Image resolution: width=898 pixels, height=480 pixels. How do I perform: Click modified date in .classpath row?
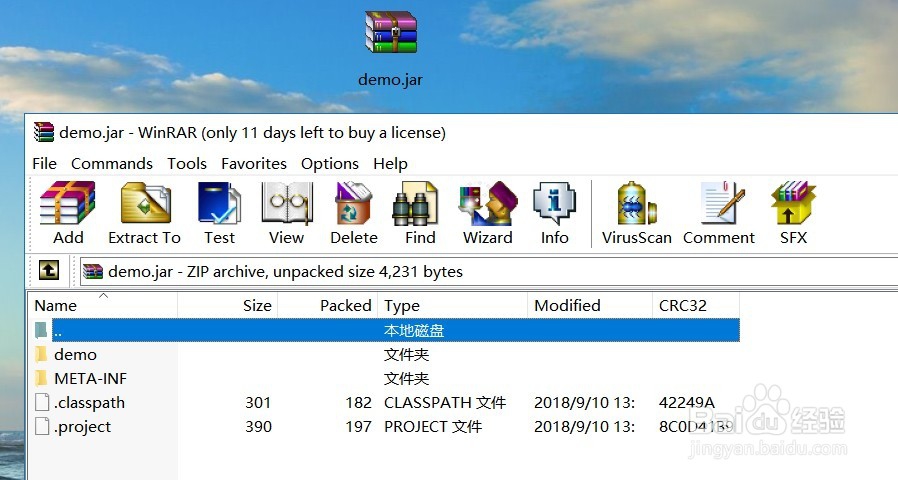(x=584, y=403)
